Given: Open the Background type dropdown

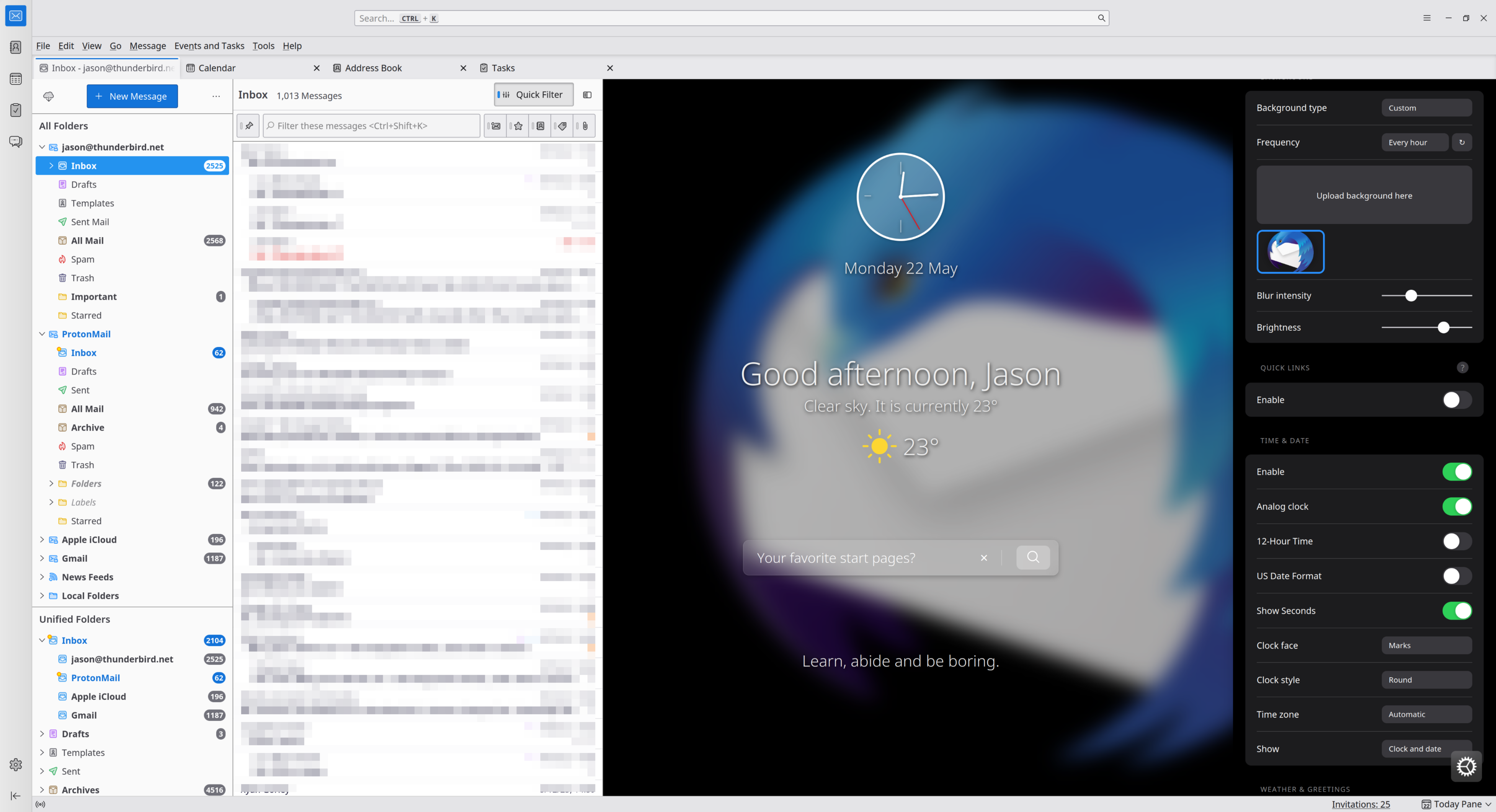Looking at the screenshot, I should tap(1426, 108).
